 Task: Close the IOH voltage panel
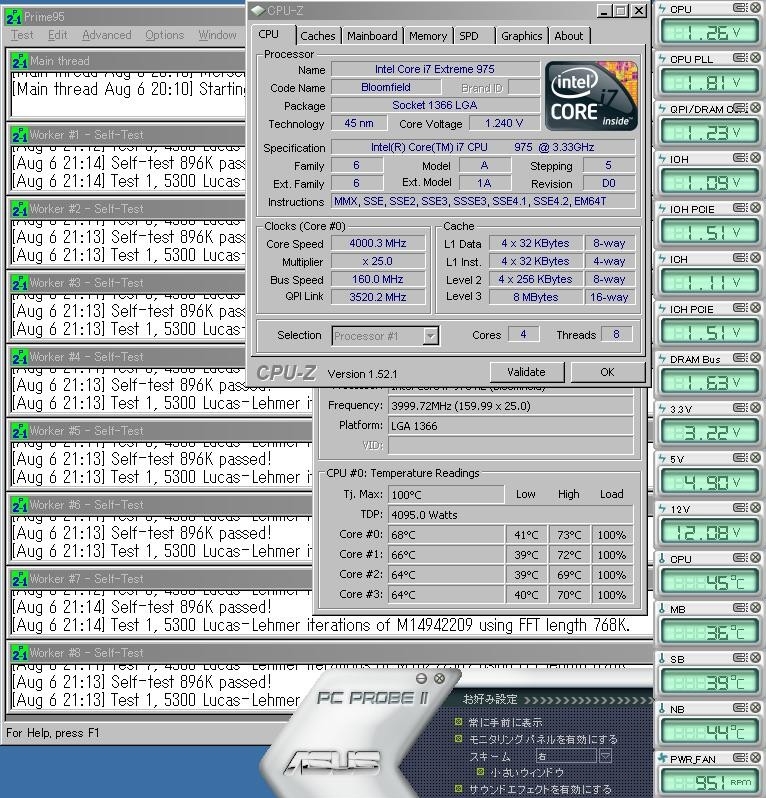755,158
